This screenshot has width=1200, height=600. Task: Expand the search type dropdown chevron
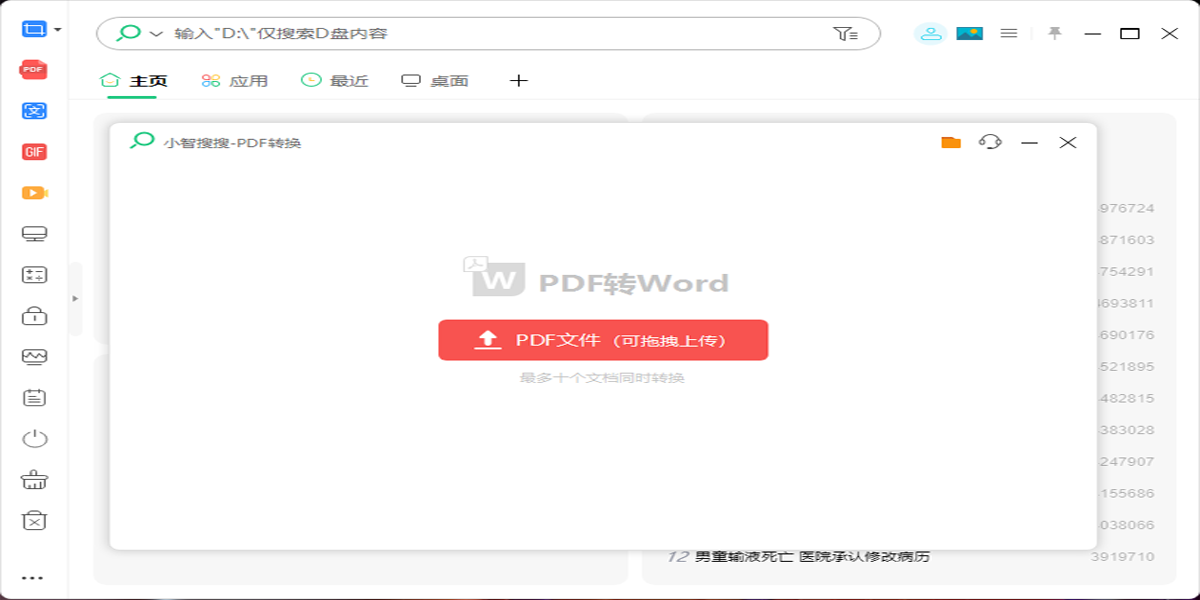(x=156, y=34)
